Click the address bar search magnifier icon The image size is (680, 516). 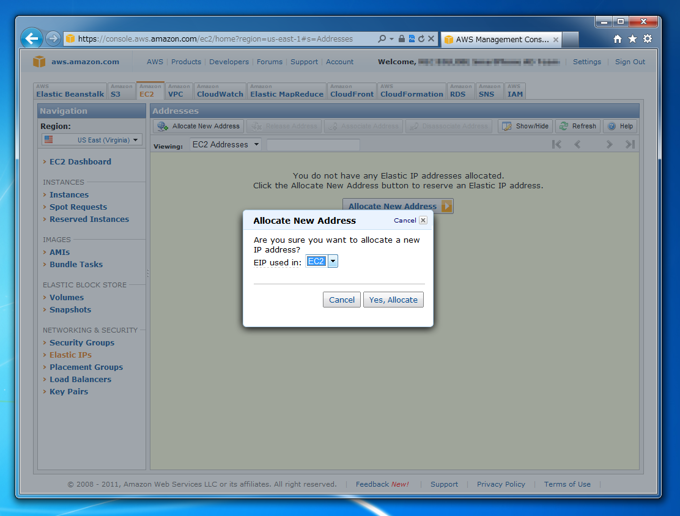tap(382, 39)
